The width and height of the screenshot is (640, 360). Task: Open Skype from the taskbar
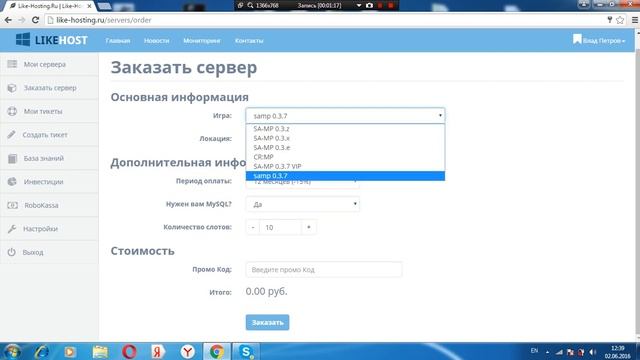pyautogui.click(x=246, y=351)
